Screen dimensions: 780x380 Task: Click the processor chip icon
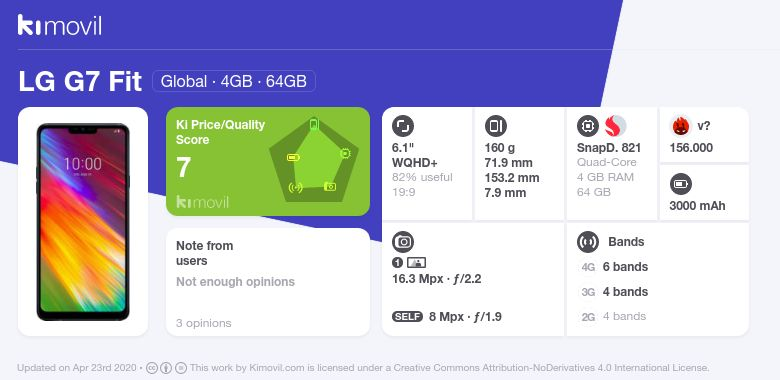pyautogui.click(x=587, y=126)
